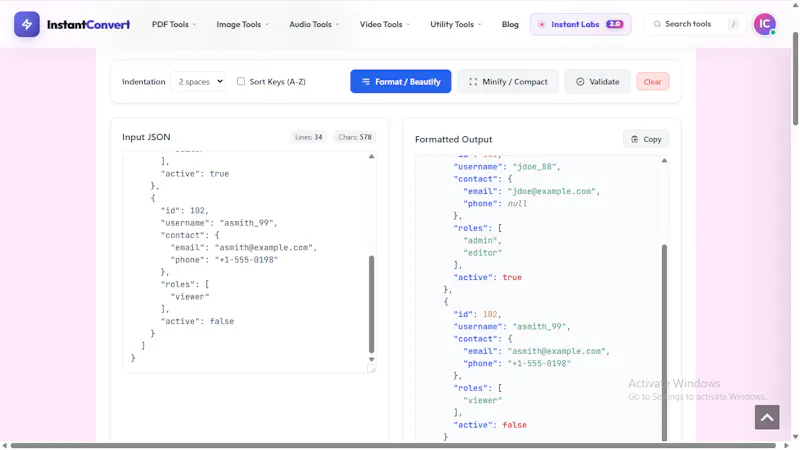
Task: Click the page horizontal scrollbar
Action: pyautogui.click(x=393, y=446)
